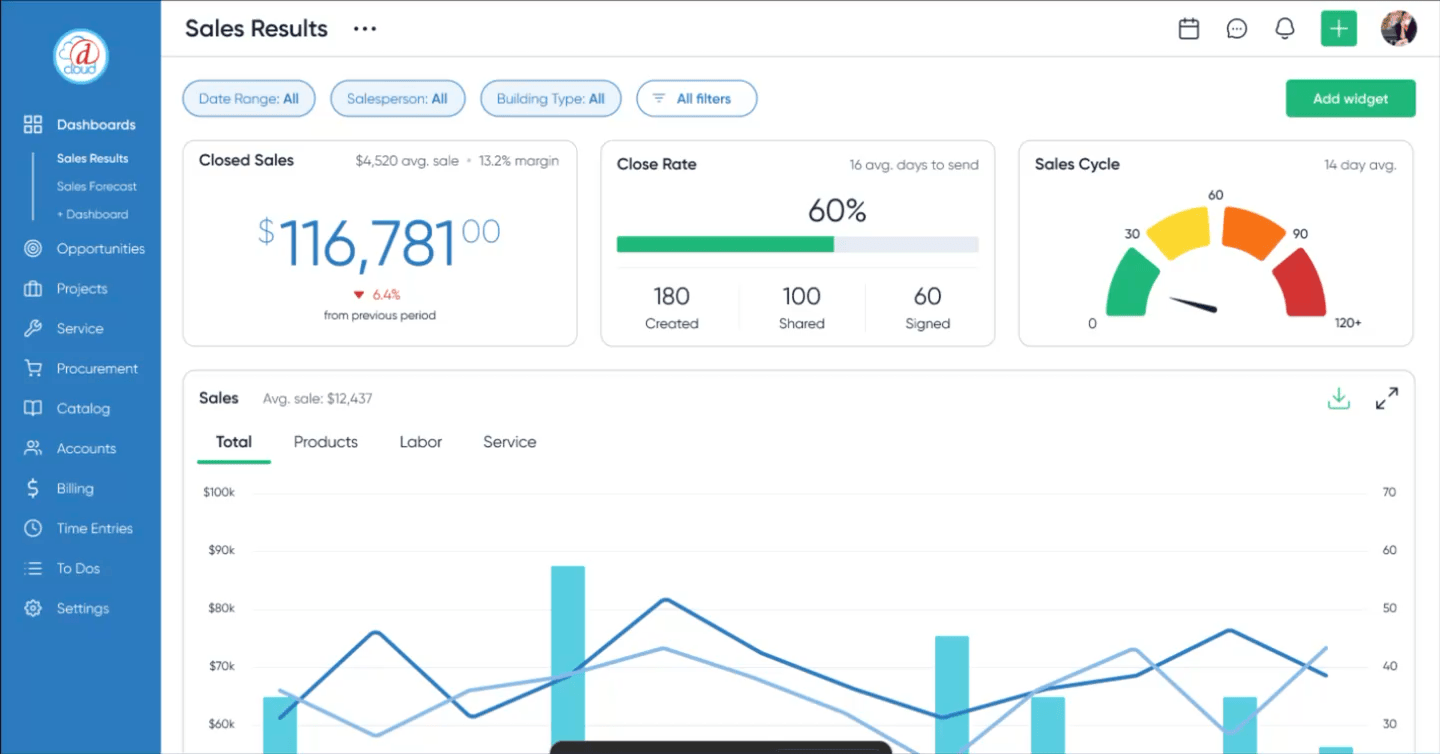Open the Opportunities section from sidebar

[x=102, y=248]
